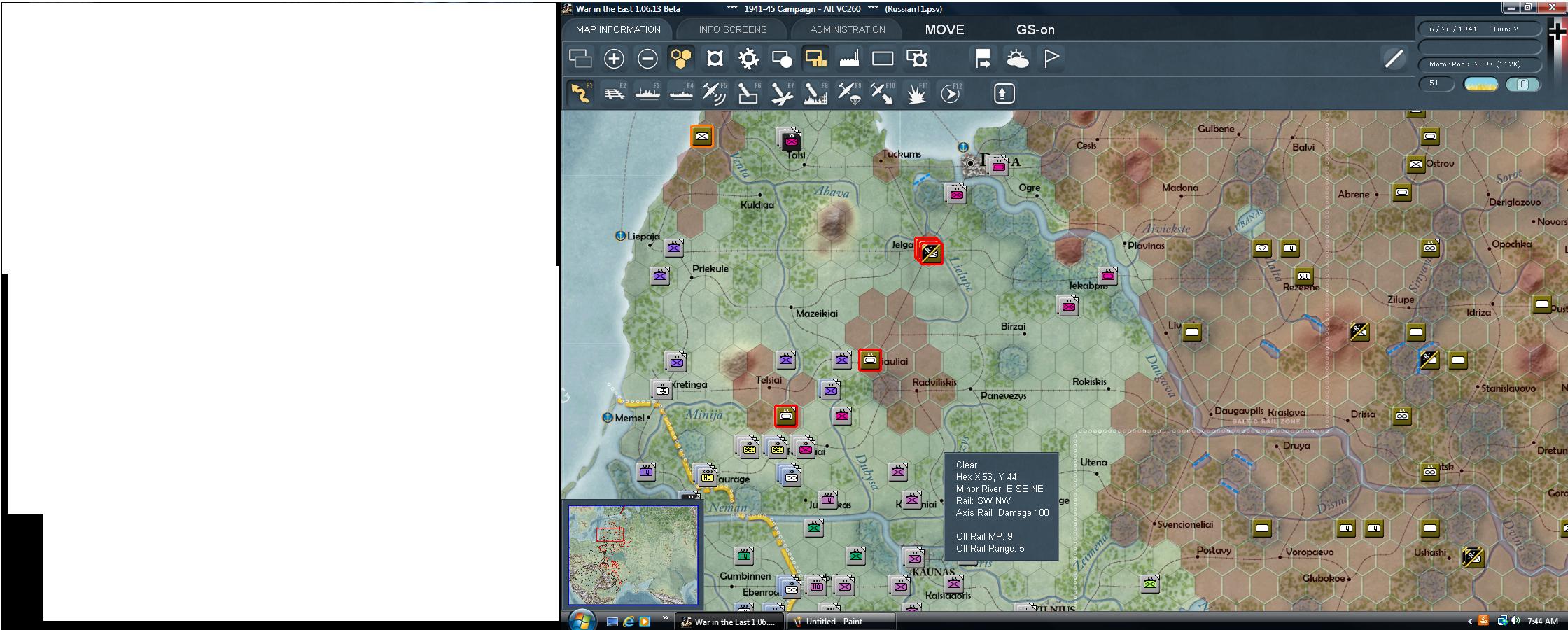This screenshot has width=1568, height=630.
Task: Select the F8 bomb city icon
Action: click(x=815, y=93)
